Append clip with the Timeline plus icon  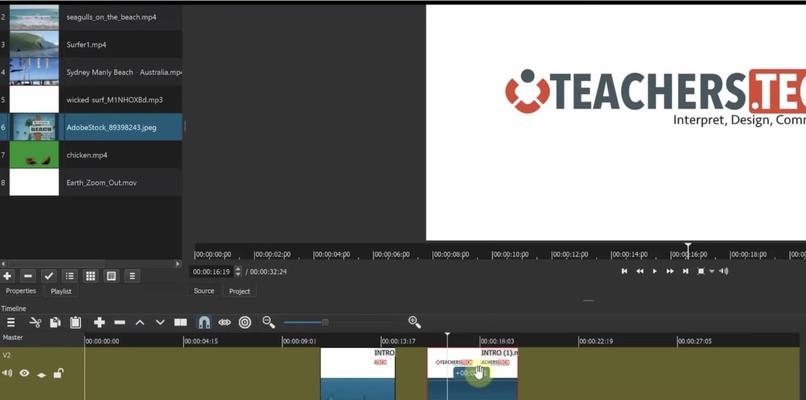99,322
